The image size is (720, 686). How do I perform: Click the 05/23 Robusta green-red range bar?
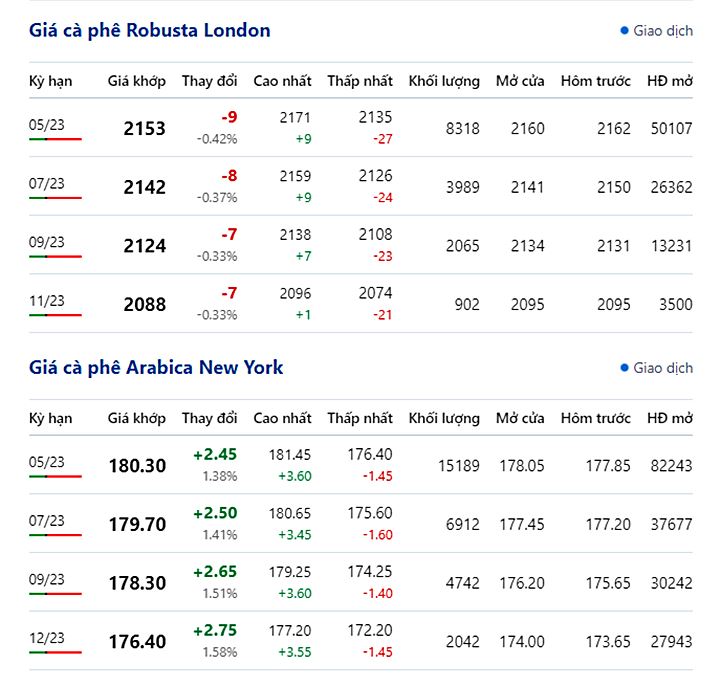click(x=55, y=139)
